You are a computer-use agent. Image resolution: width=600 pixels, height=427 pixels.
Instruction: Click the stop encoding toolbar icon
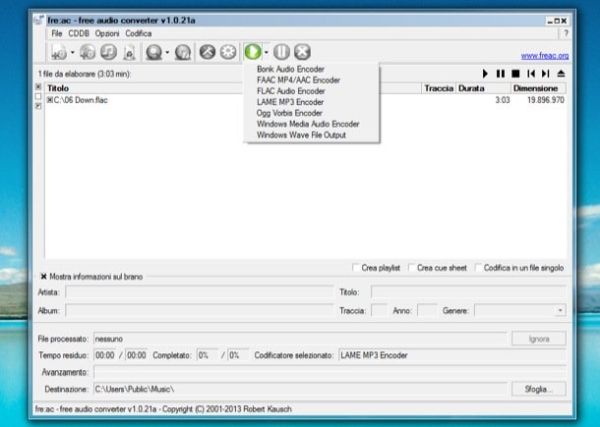tap(302, 52)
